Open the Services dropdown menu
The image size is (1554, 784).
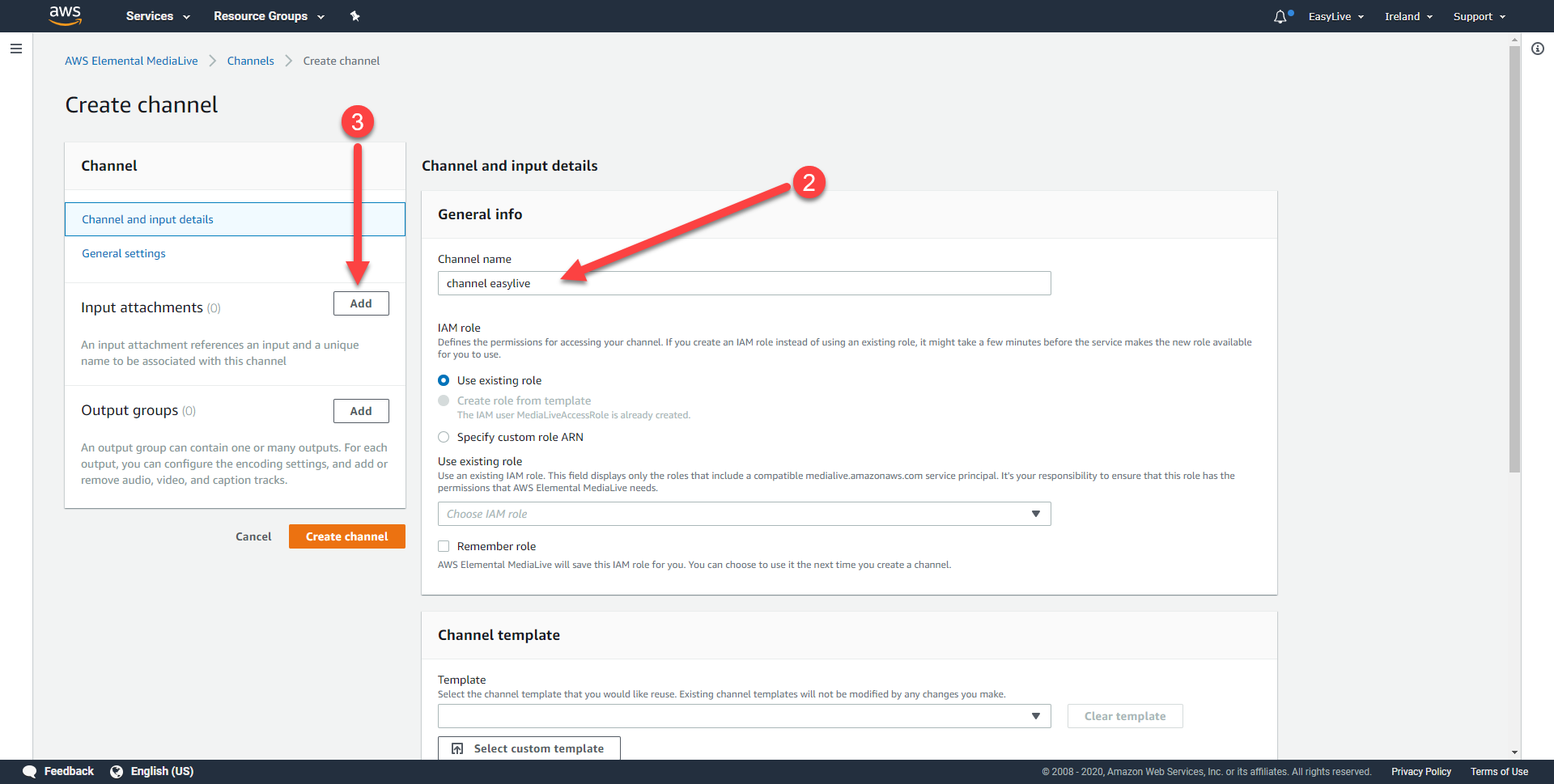158,16
